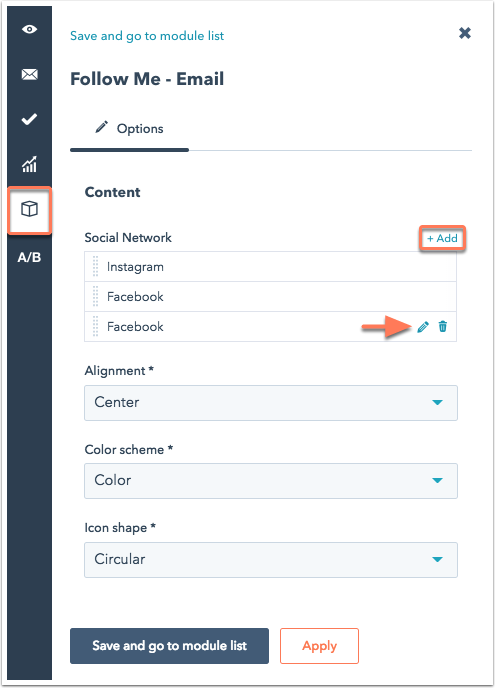Open the Color scheme dropdown
Image resolution: width=495 pixels, height=688 pixels.
(x=271, y=481)
